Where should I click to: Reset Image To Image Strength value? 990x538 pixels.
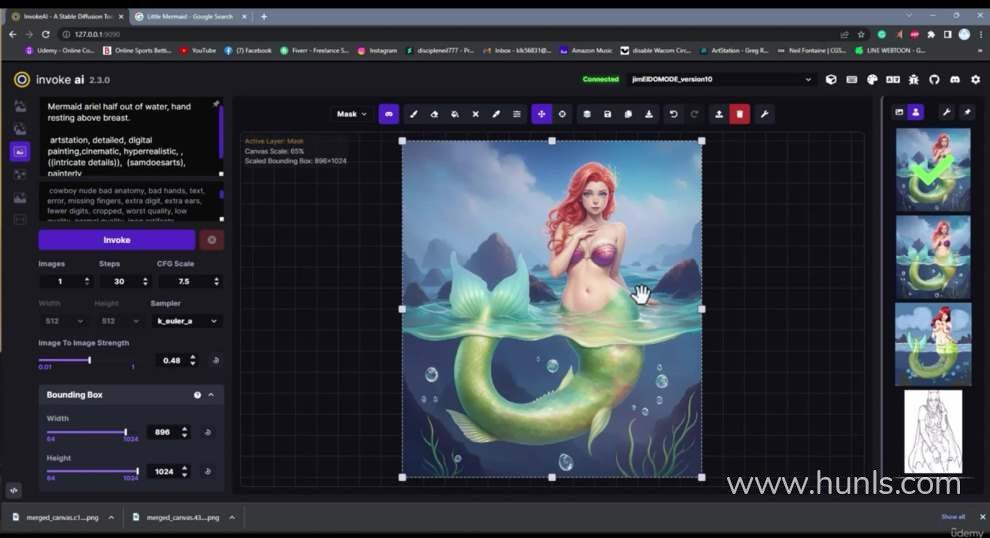216,361
